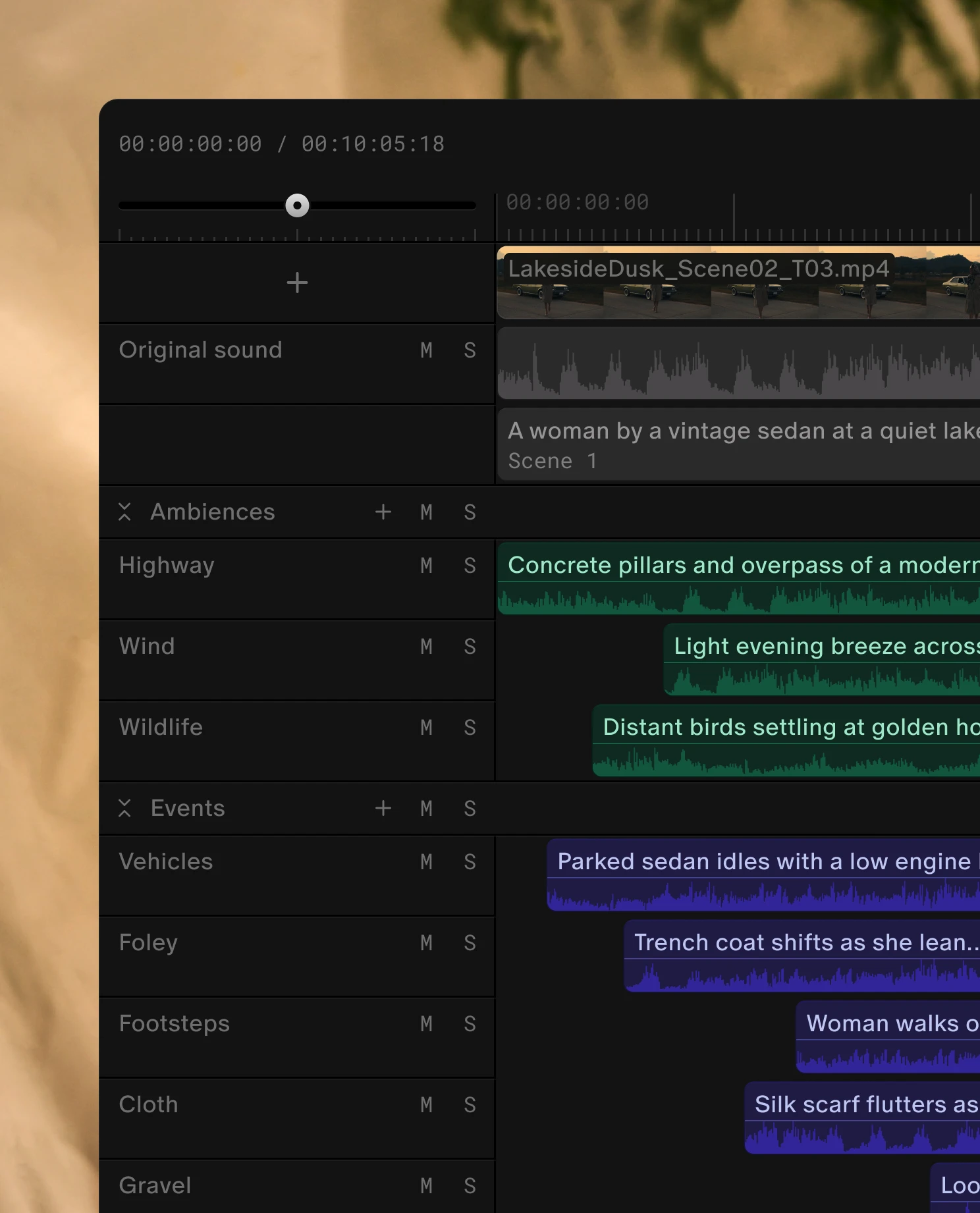Mute the Highway track
This screenshot has height=1213, width=980.
pyautogui.click(x=427, y=566)
